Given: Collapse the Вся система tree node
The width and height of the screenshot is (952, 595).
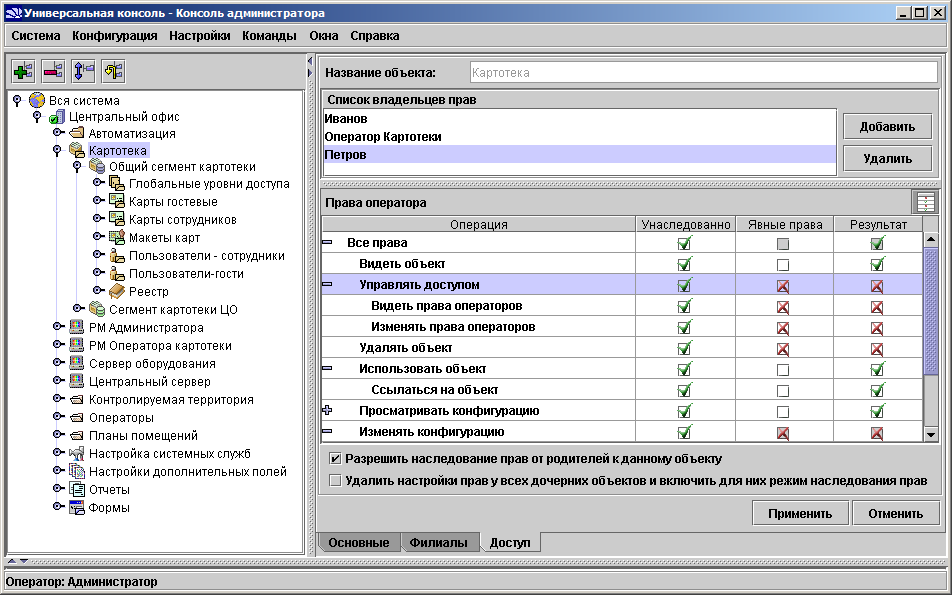Looking at the screenshot, I should pyautogui.click(x=17, y=100).
